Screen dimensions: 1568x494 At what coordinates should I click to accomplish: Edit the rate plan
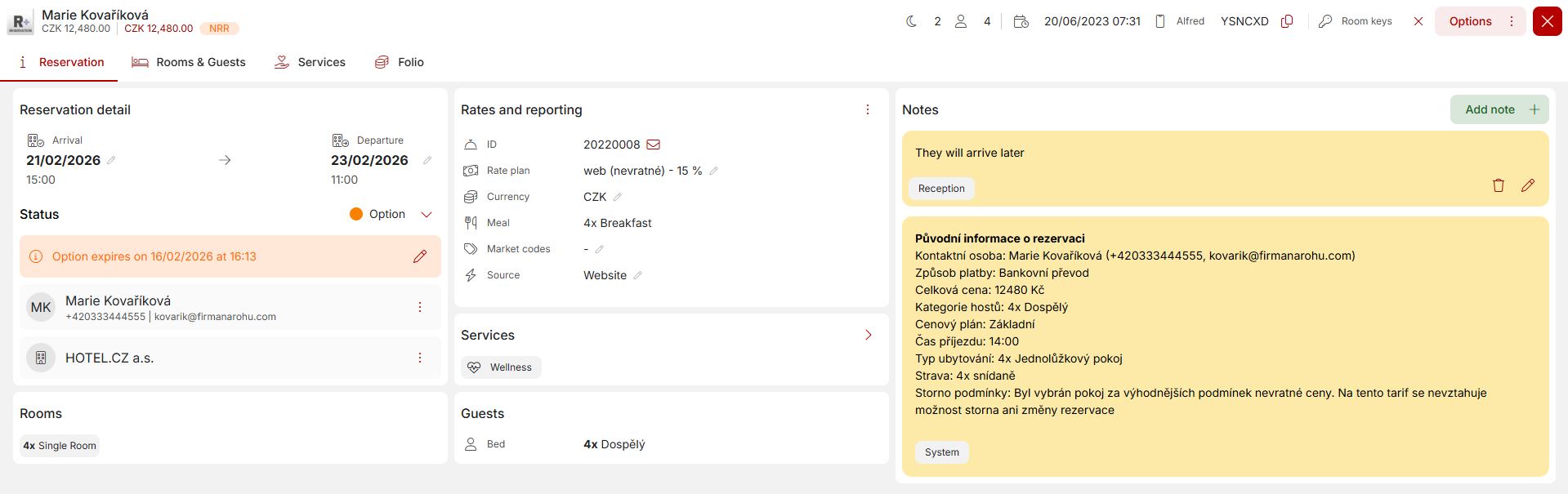713,171
